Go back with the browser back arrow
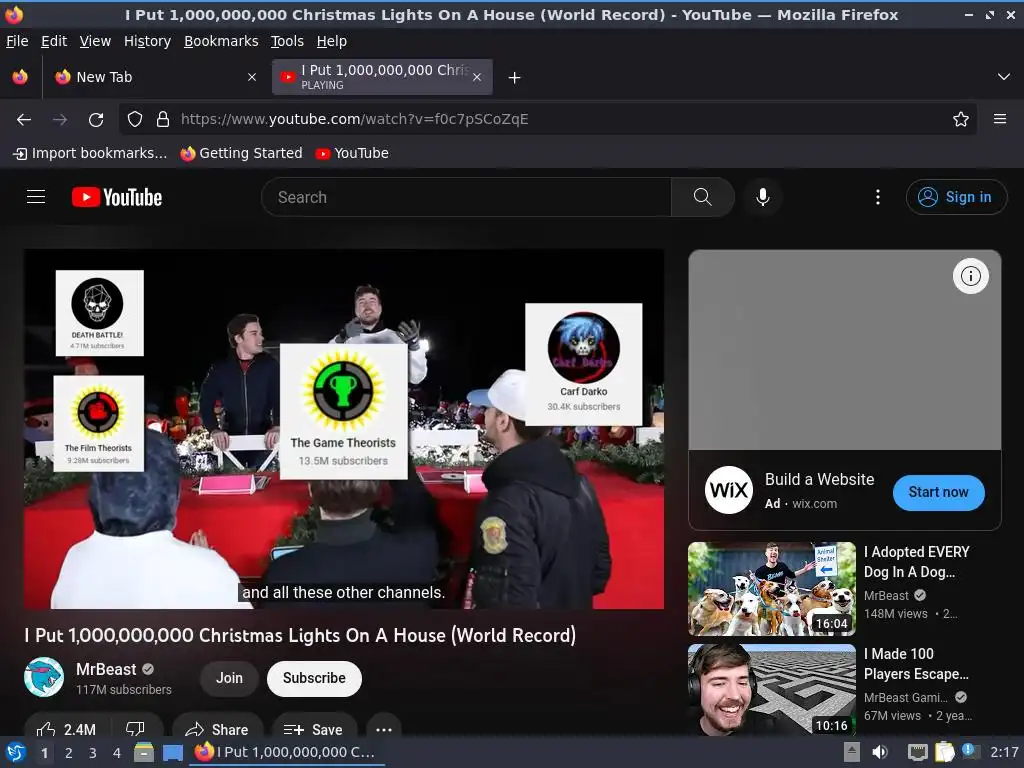1024x768 pixels. pos(24,120)
